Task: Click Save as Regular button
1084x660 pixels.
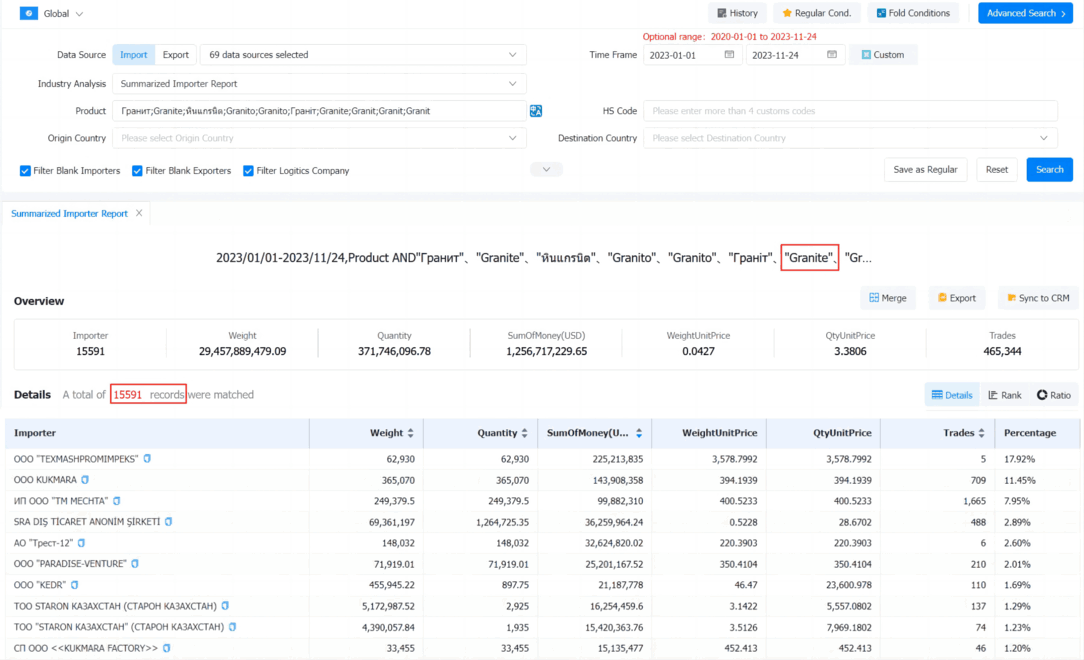Action: pos(925,169)
